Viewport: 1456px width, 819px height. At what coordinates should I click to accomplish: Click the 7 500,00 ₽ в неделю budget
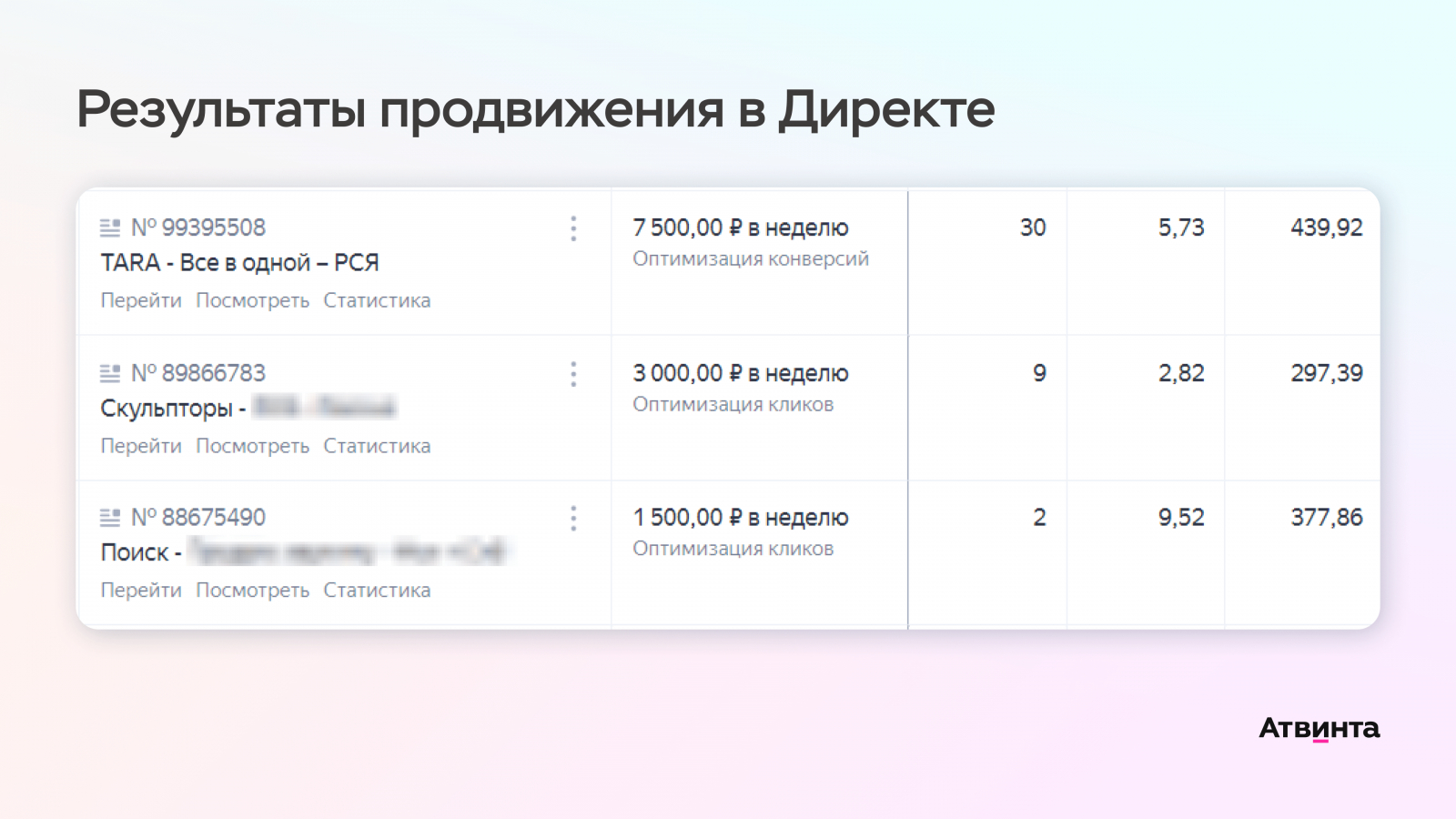pyautogui.click(x=741, y=227)
